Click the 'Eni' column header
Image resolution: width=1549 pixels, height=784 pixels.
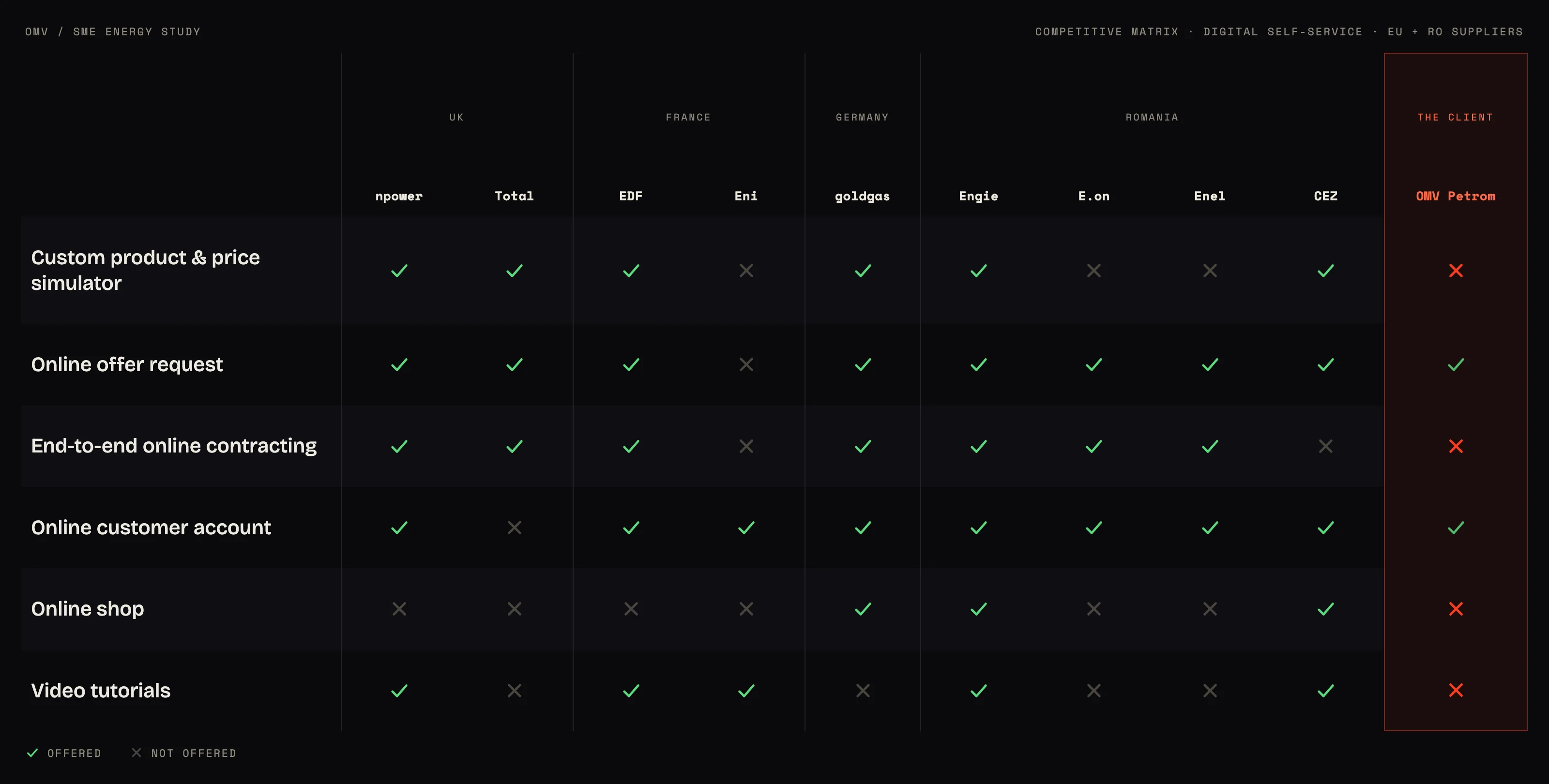pos(746,196)
